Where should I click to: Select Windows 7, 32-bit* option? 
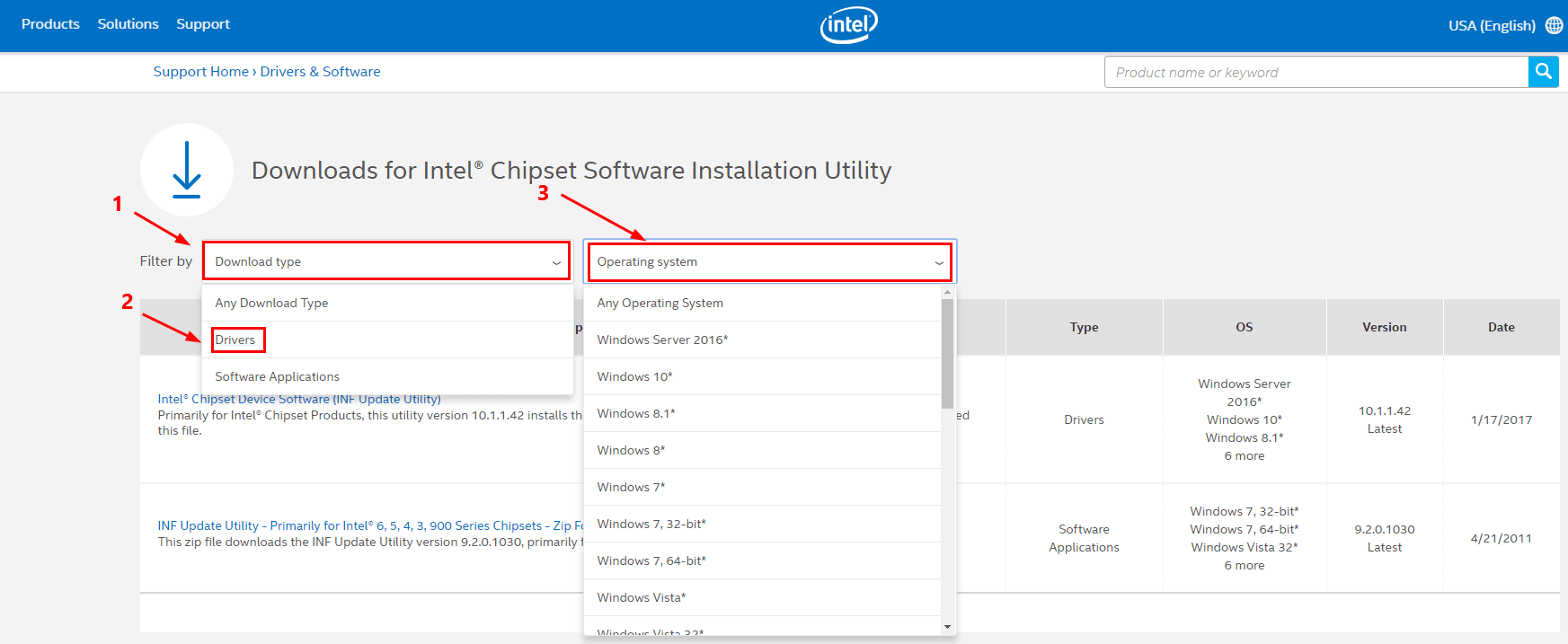coord(762,525)
